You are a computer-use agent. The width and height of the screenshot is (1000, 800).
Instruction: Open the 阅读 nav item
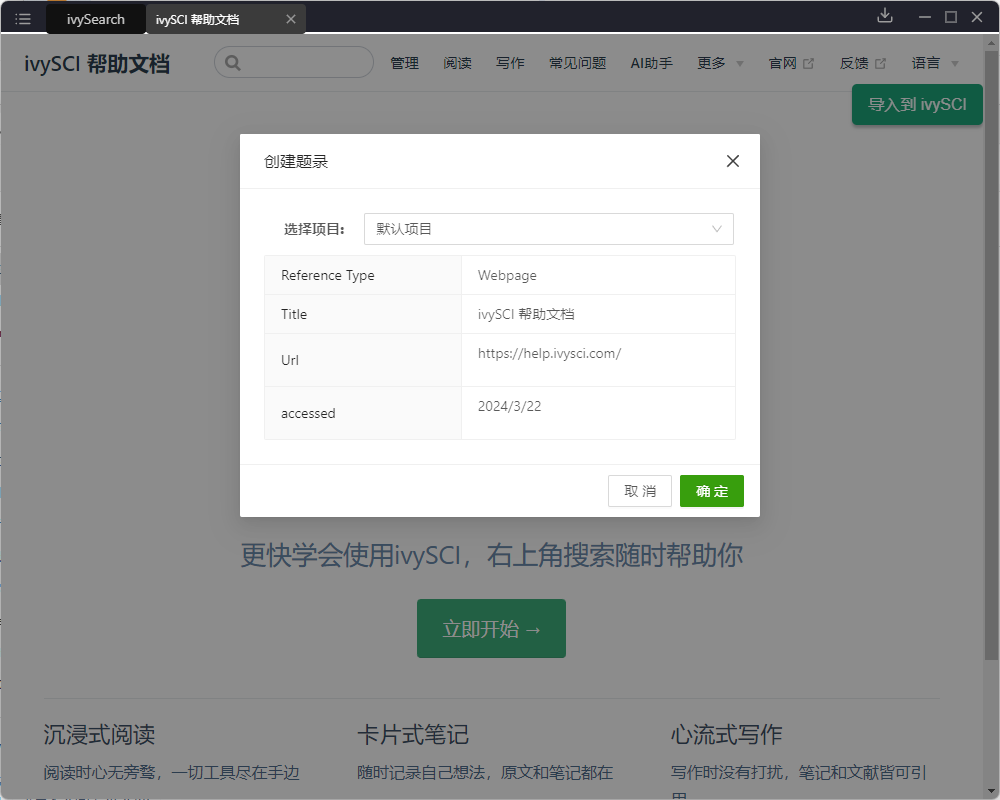tap(457, 63)
